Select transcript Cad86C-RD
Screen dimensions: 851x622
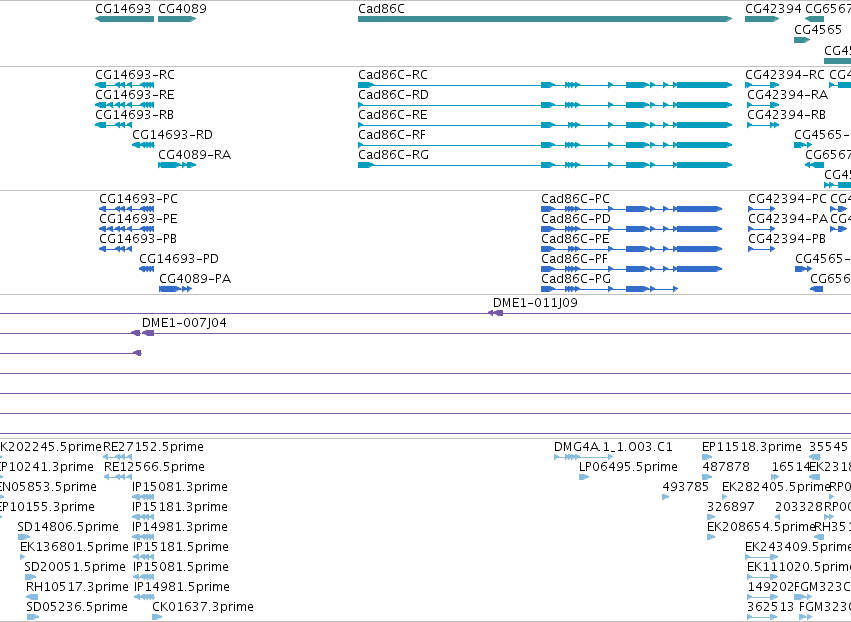tap(393, 94)
